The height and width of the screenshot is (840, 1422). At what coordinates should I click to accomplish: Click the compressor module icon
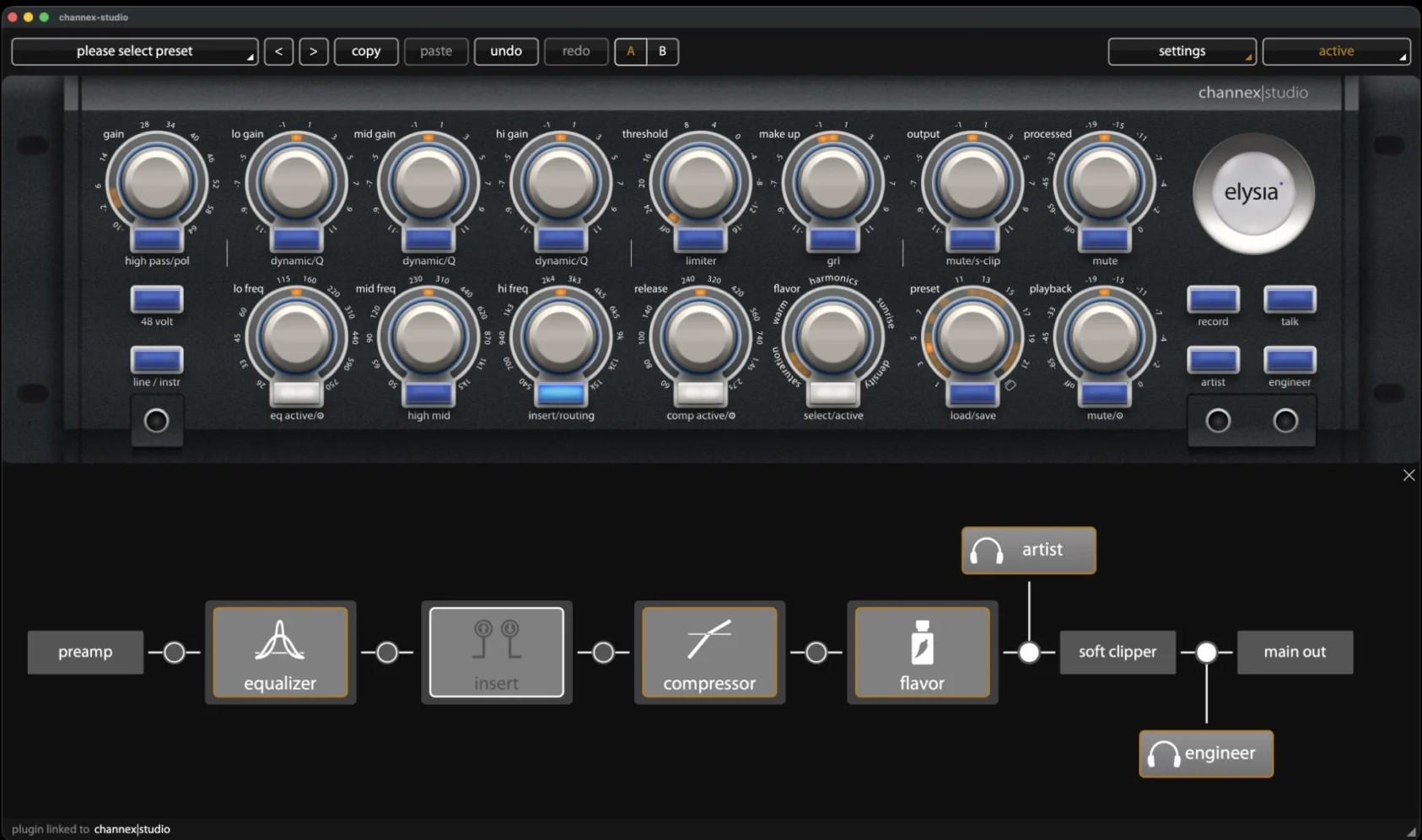coord(709,652)
